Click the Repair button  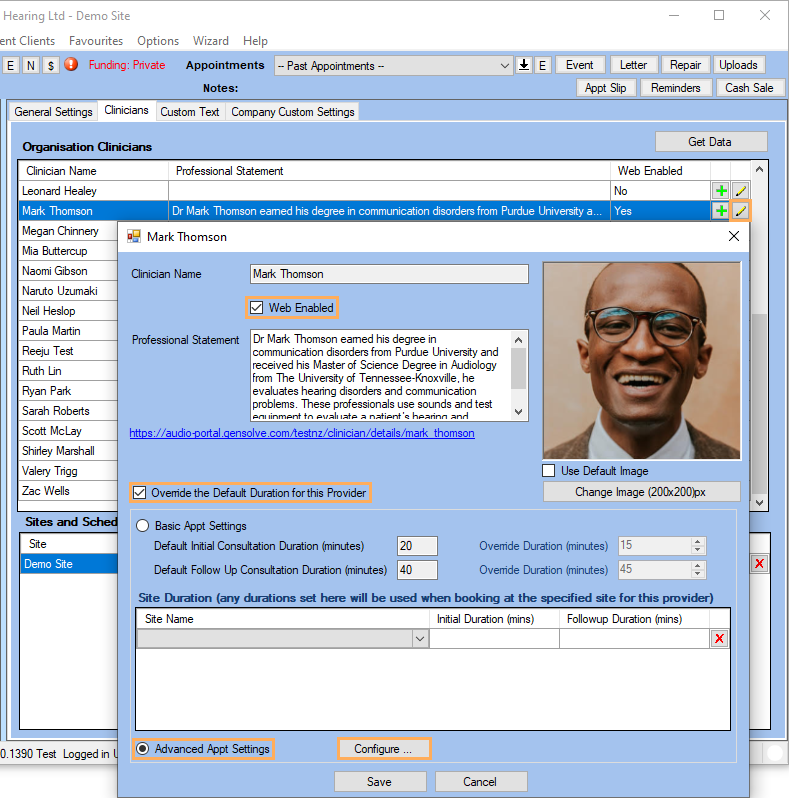685,65
